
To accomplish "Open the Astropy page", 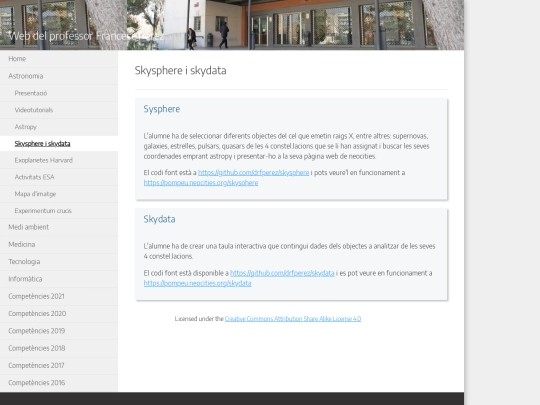I will point(59,127).
